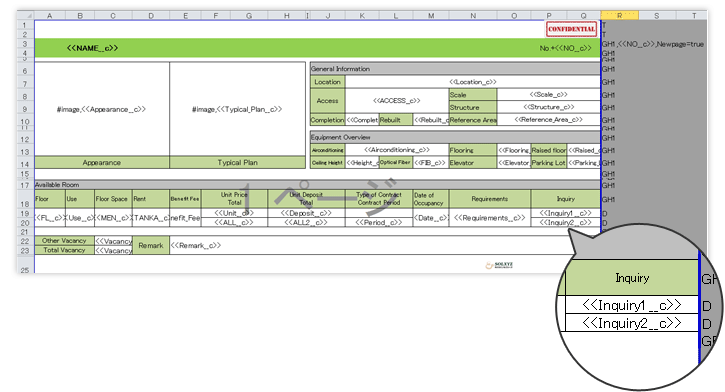
Task: Select the Location label cell
Action: pos(327,82)
